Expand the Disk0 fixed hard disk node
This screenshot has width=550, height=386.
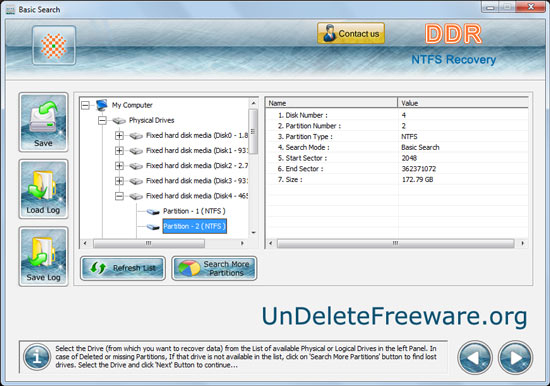[119, 135]
